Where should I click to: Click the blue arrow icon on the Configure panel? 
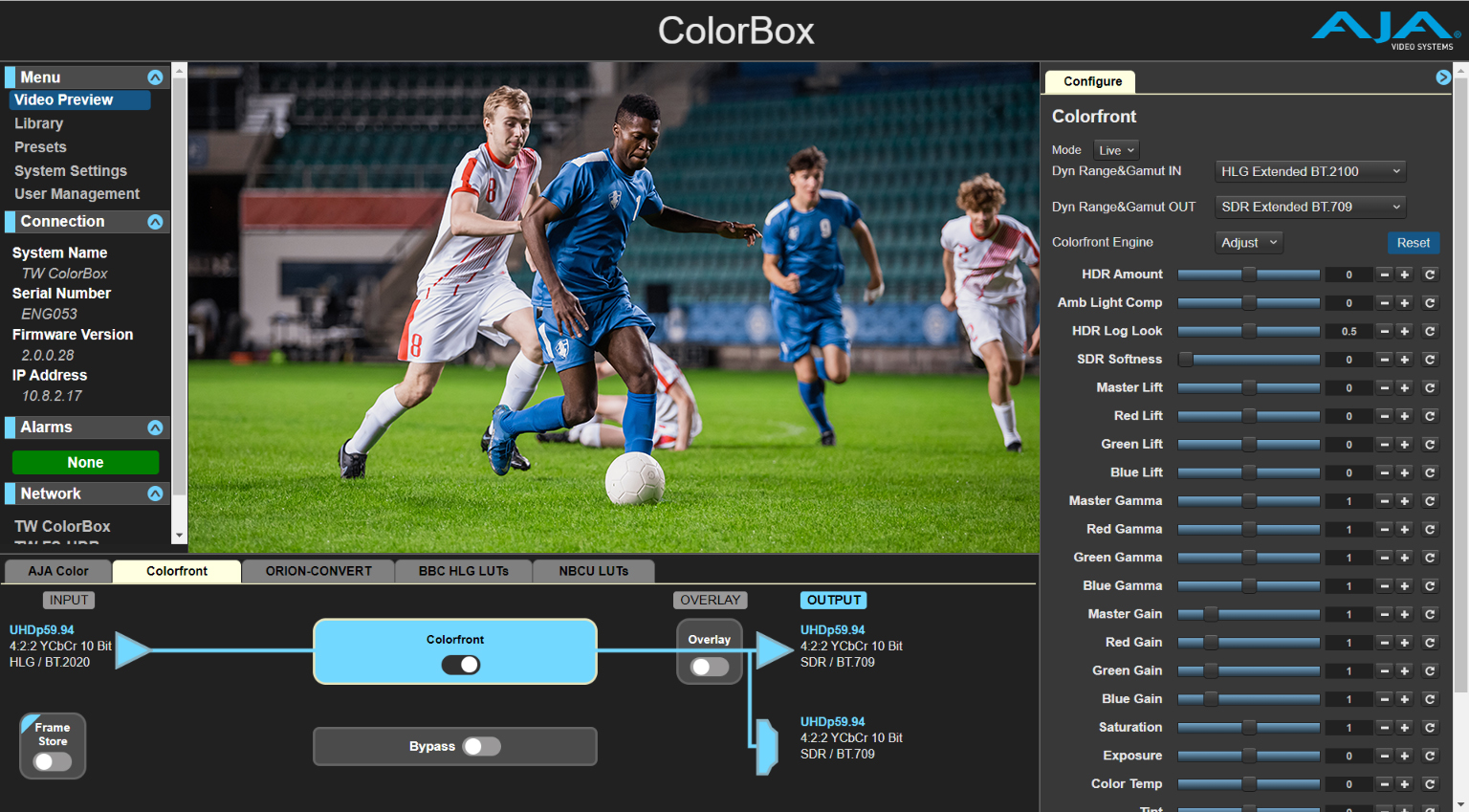(1443, 77)
